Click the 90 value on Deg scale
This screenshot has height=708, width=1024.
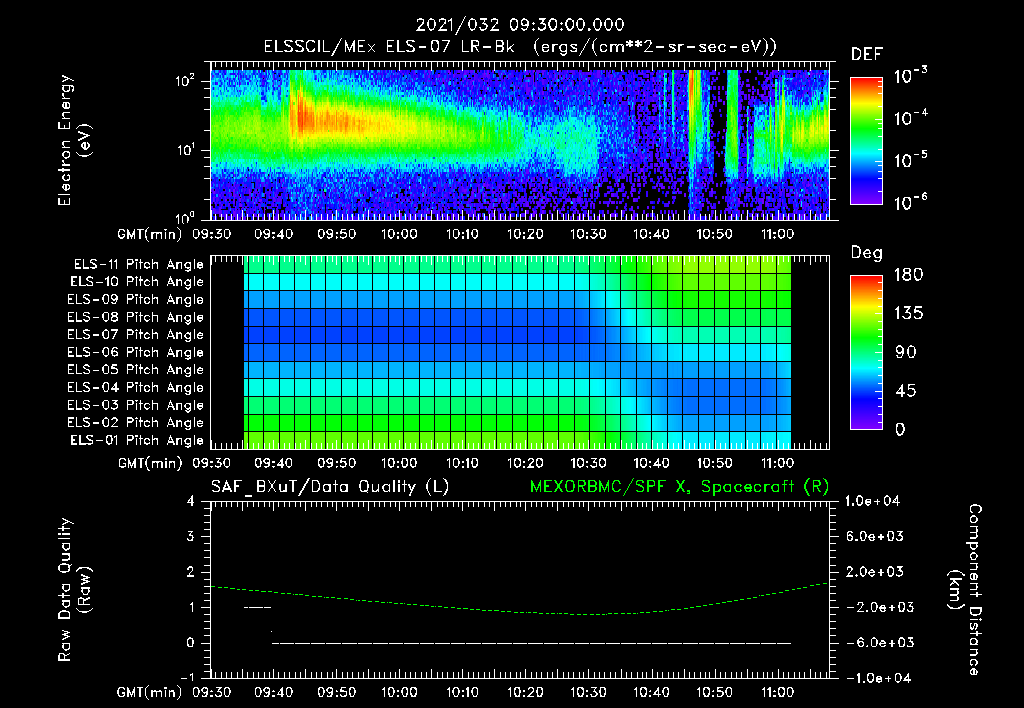[x=906, y=353]
